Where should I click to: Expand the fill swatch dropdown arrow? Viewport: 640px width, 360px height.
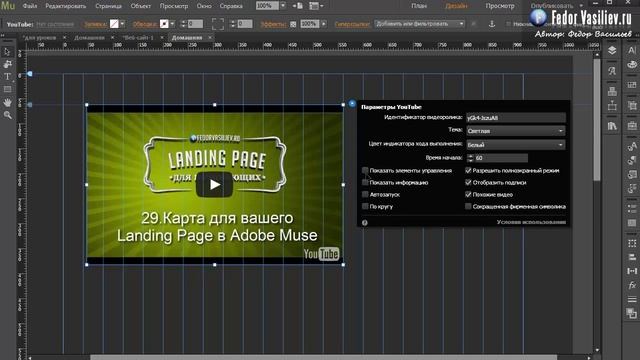coord(122,24)
